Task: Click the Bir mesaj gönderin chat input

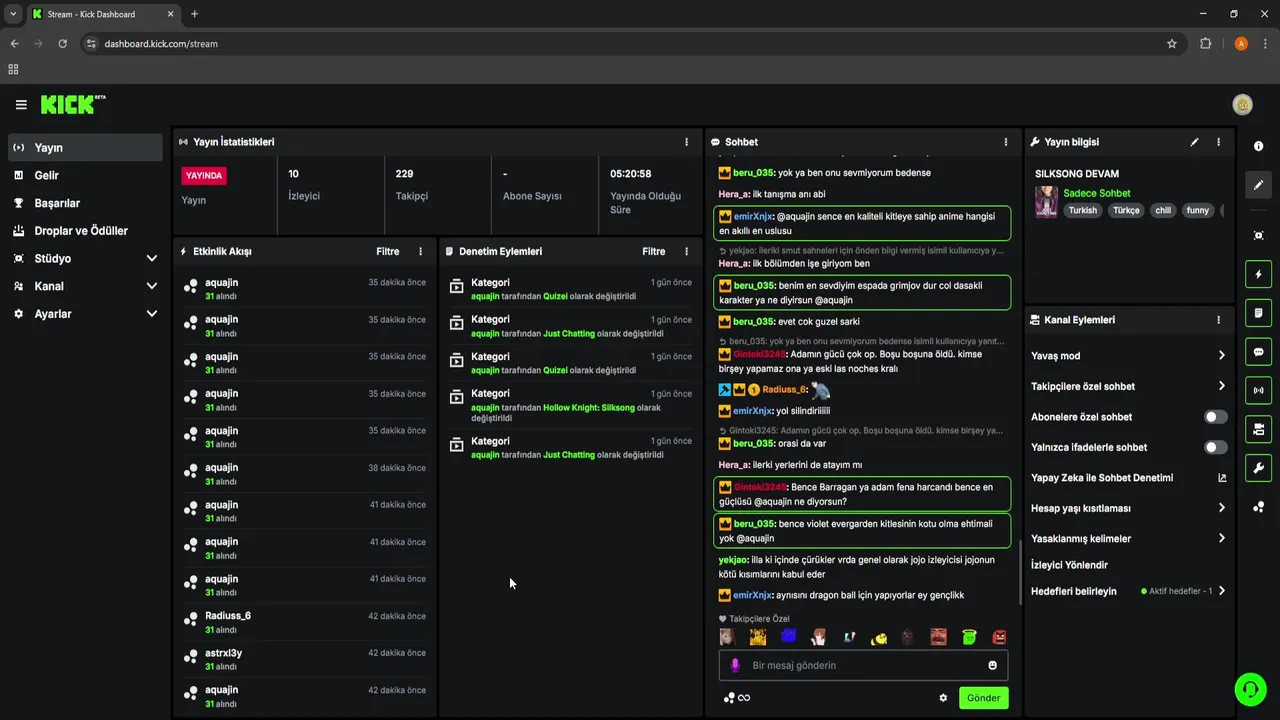Action: (863, 665)
